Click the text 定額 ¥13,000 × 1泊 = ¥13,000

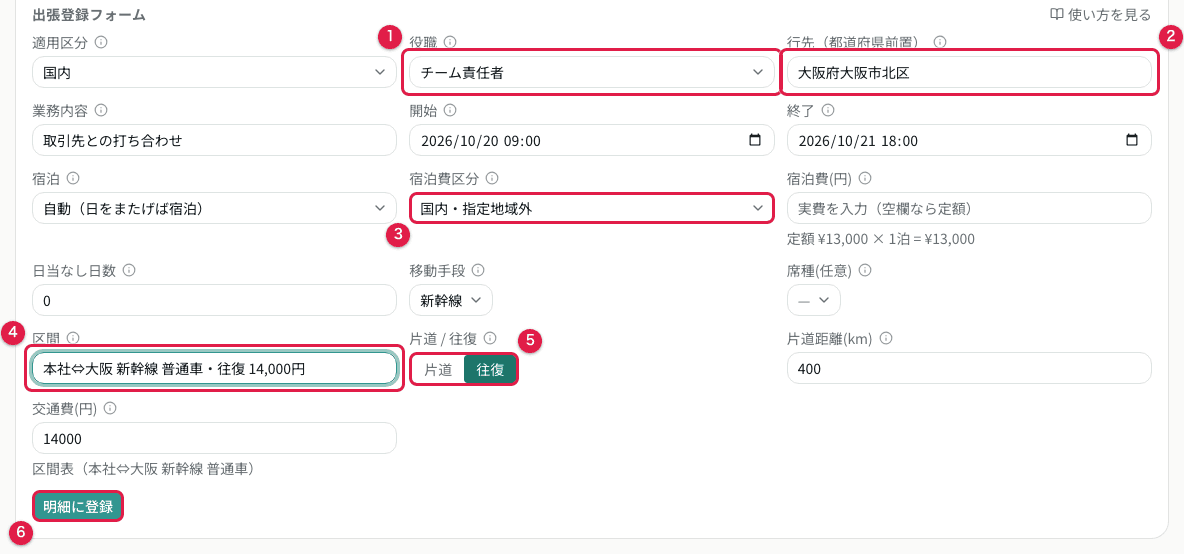point(881,239)
